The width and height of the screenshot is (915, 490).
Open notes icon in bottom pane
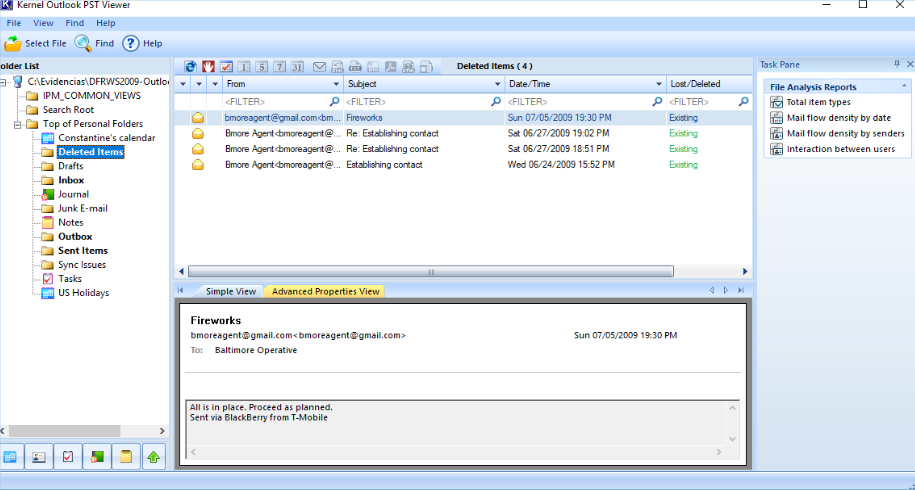[126, 457]
